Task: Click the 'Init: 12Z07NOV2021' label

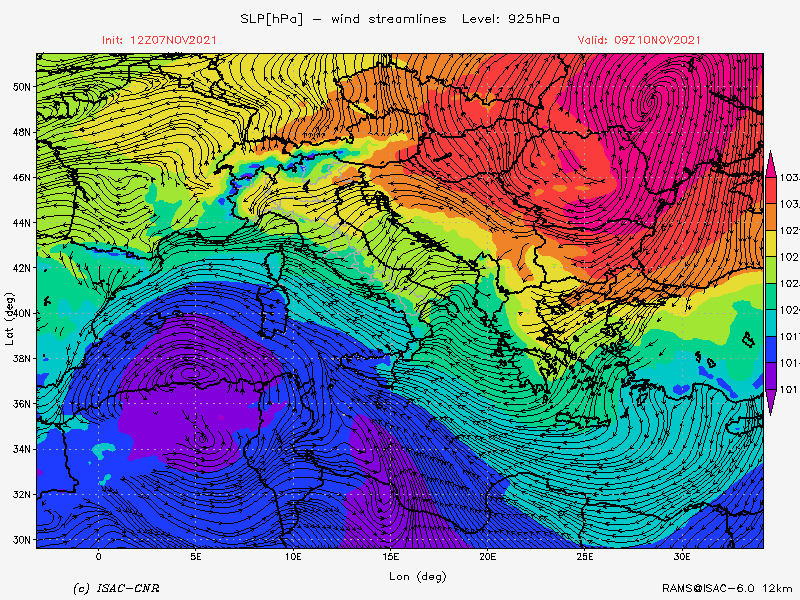Action: coord(159,40)
